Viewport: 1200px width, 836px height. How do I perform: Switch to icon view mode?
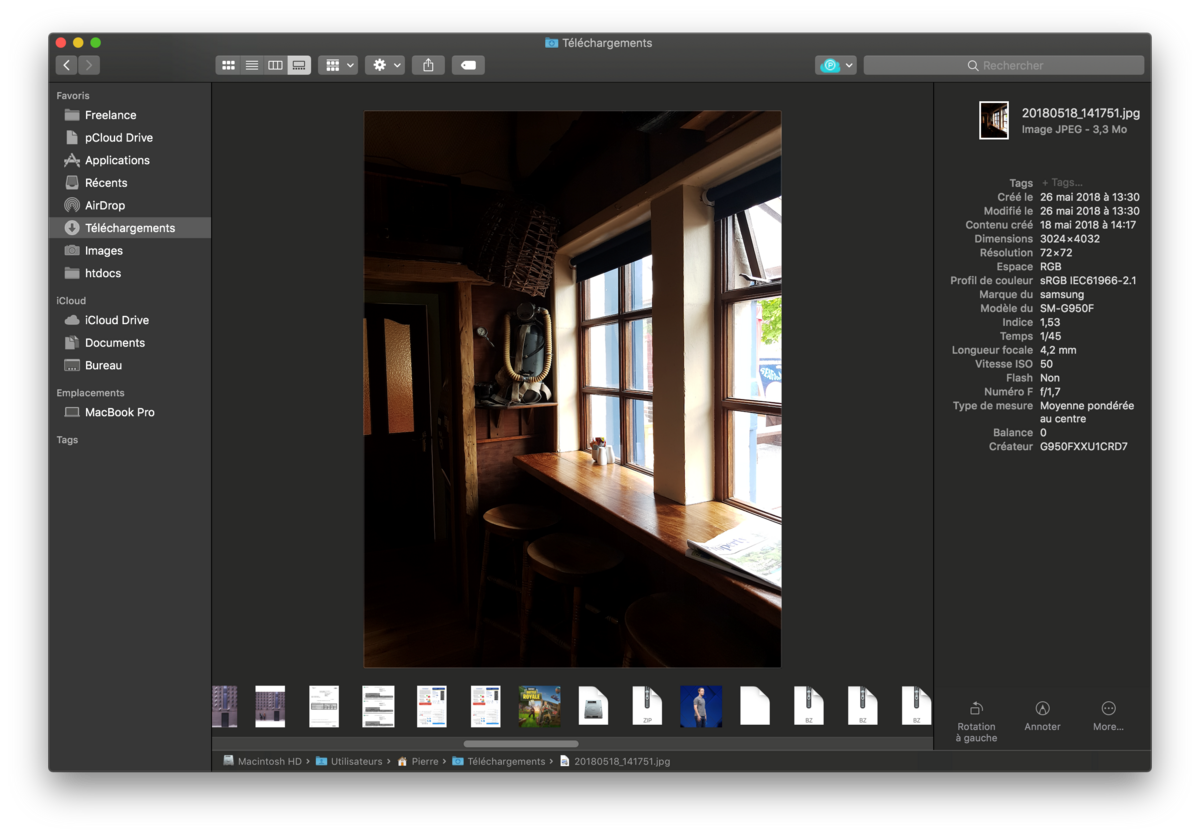click(x=228, y=65)
